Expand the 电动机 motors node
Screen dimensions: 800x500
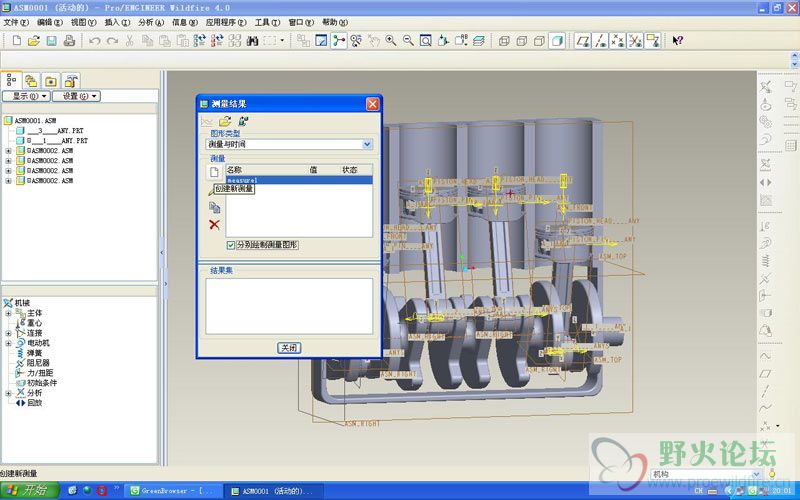[8, 343]
